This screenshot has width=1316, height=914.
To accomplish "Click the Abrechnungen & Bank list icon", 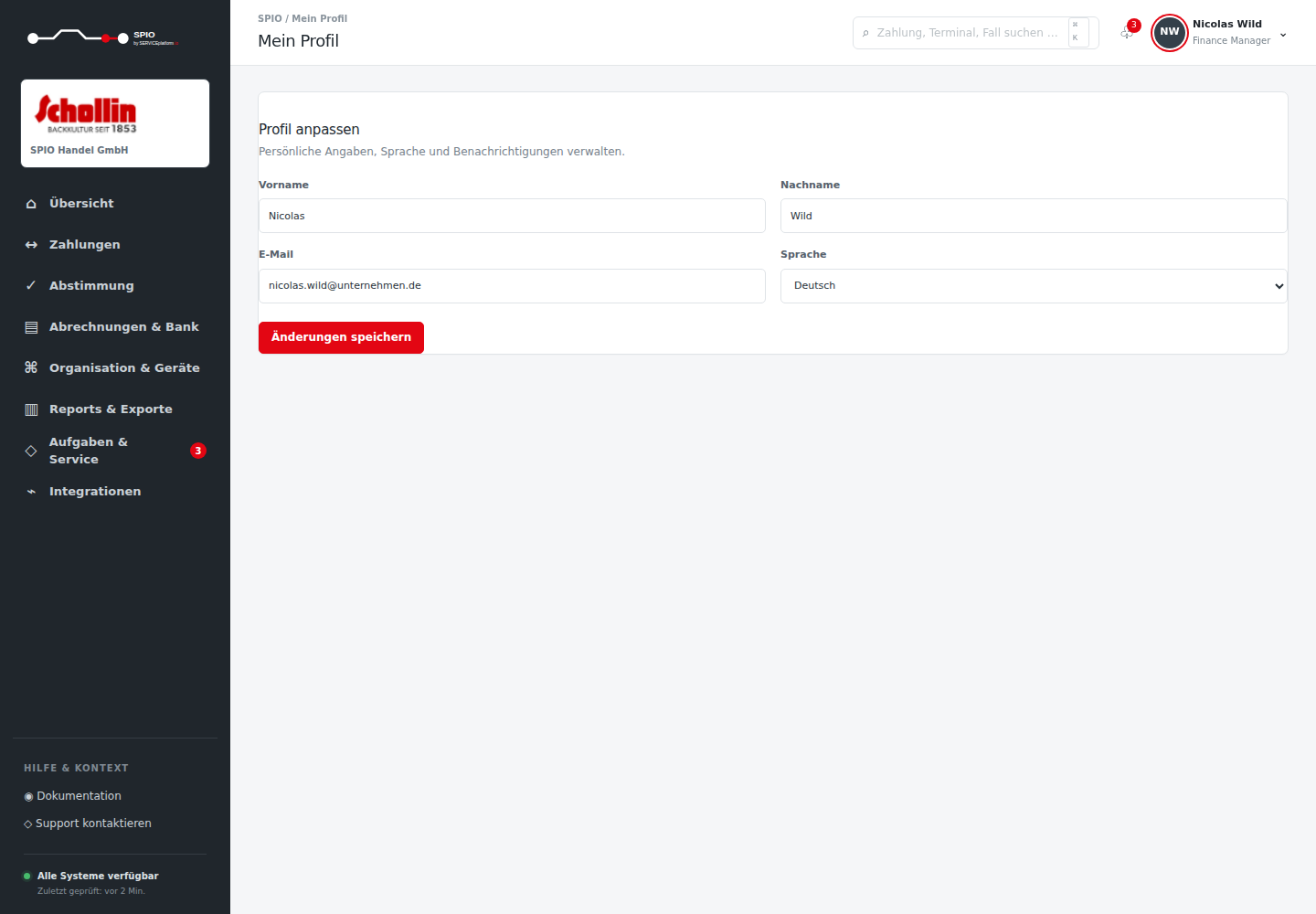I will point(31,327).
